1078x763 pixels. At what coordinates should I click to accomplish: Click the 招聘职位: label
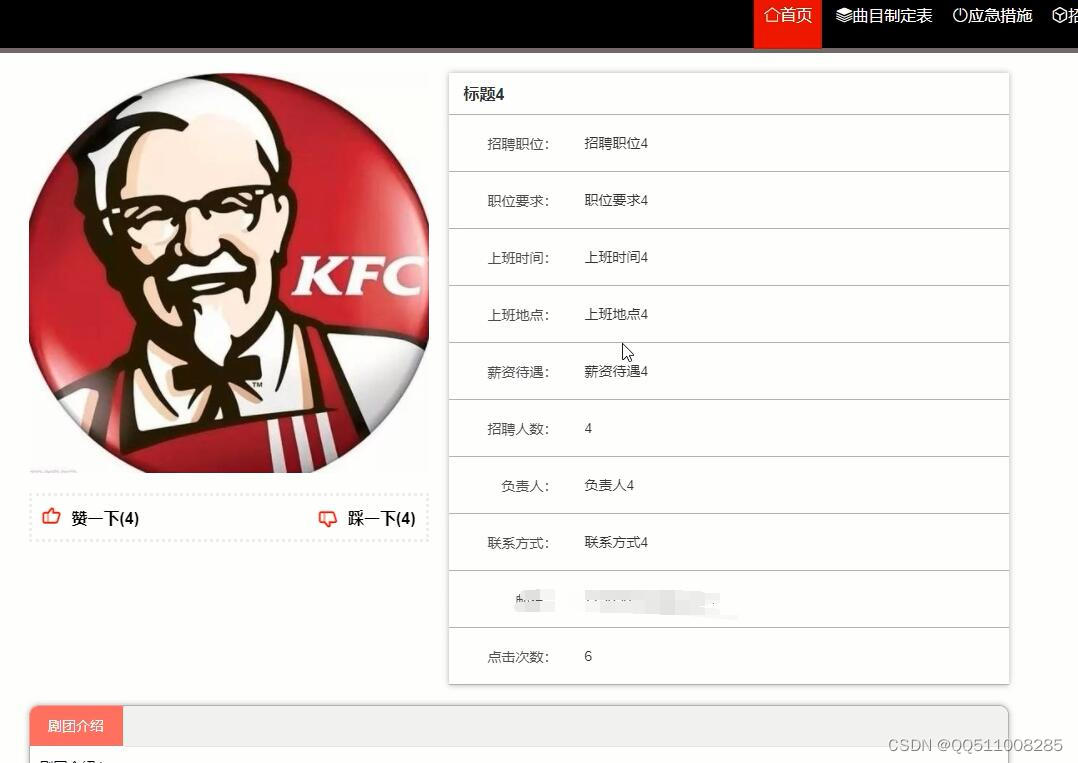pos(518,144)
